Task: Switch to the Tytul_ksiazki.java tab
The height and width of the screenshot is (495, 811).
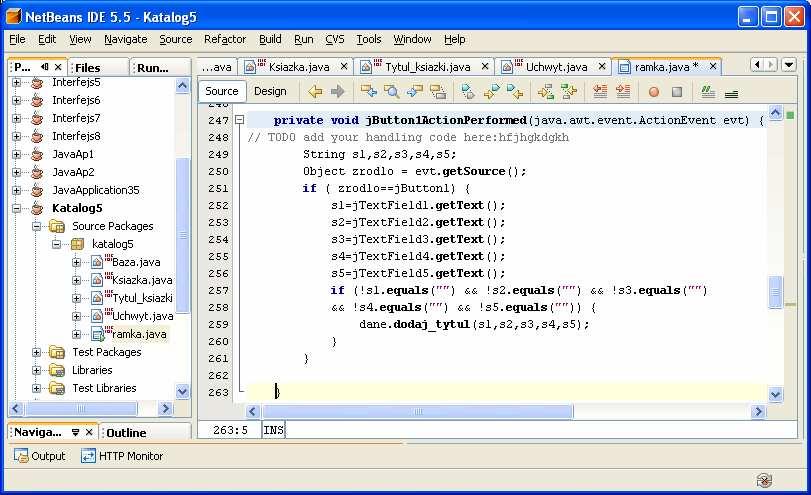Action: (x=427, y=67)
